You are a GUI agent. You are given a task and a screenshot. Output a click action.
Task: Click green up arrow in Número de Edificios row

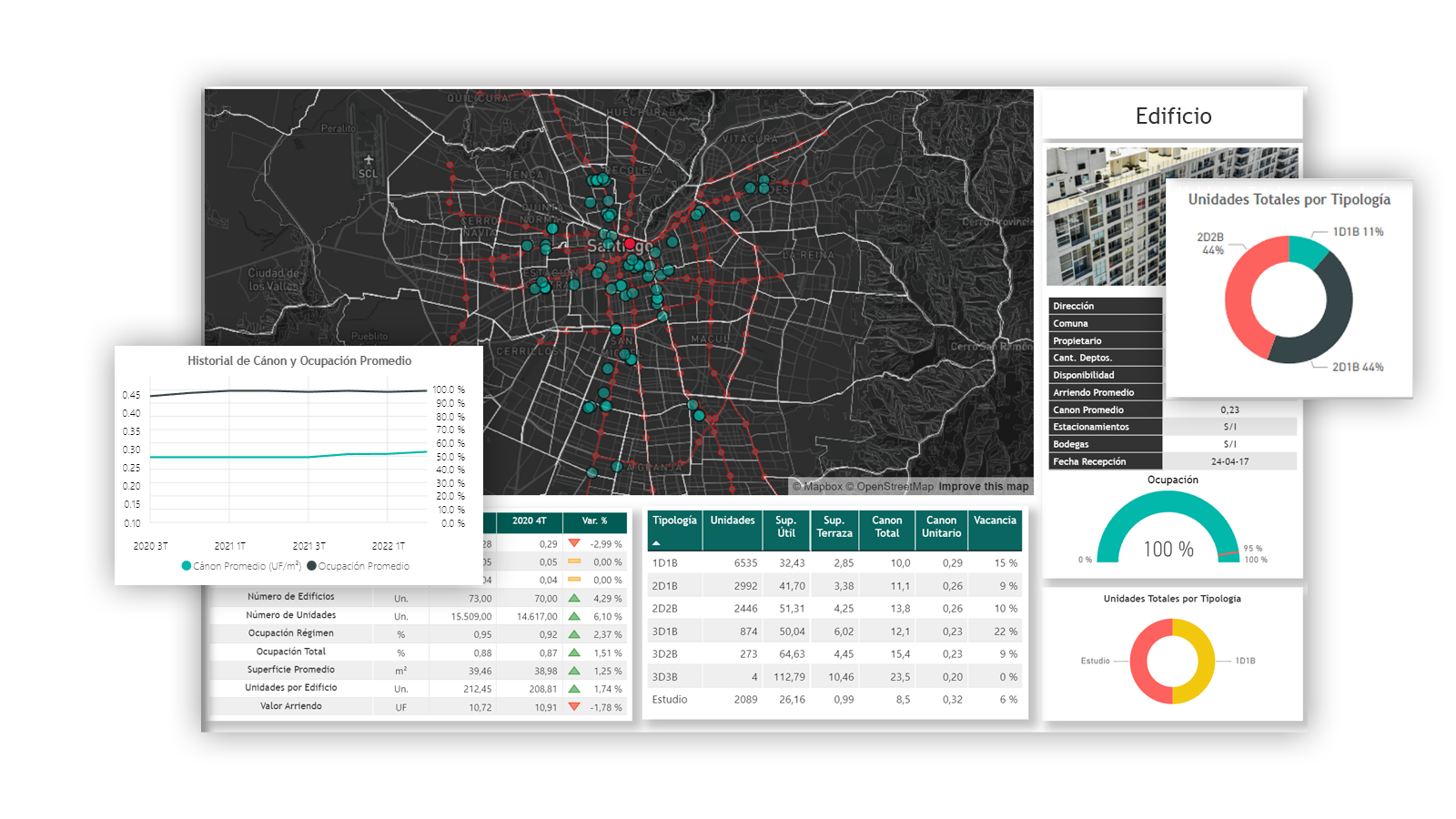coord(574,598)
